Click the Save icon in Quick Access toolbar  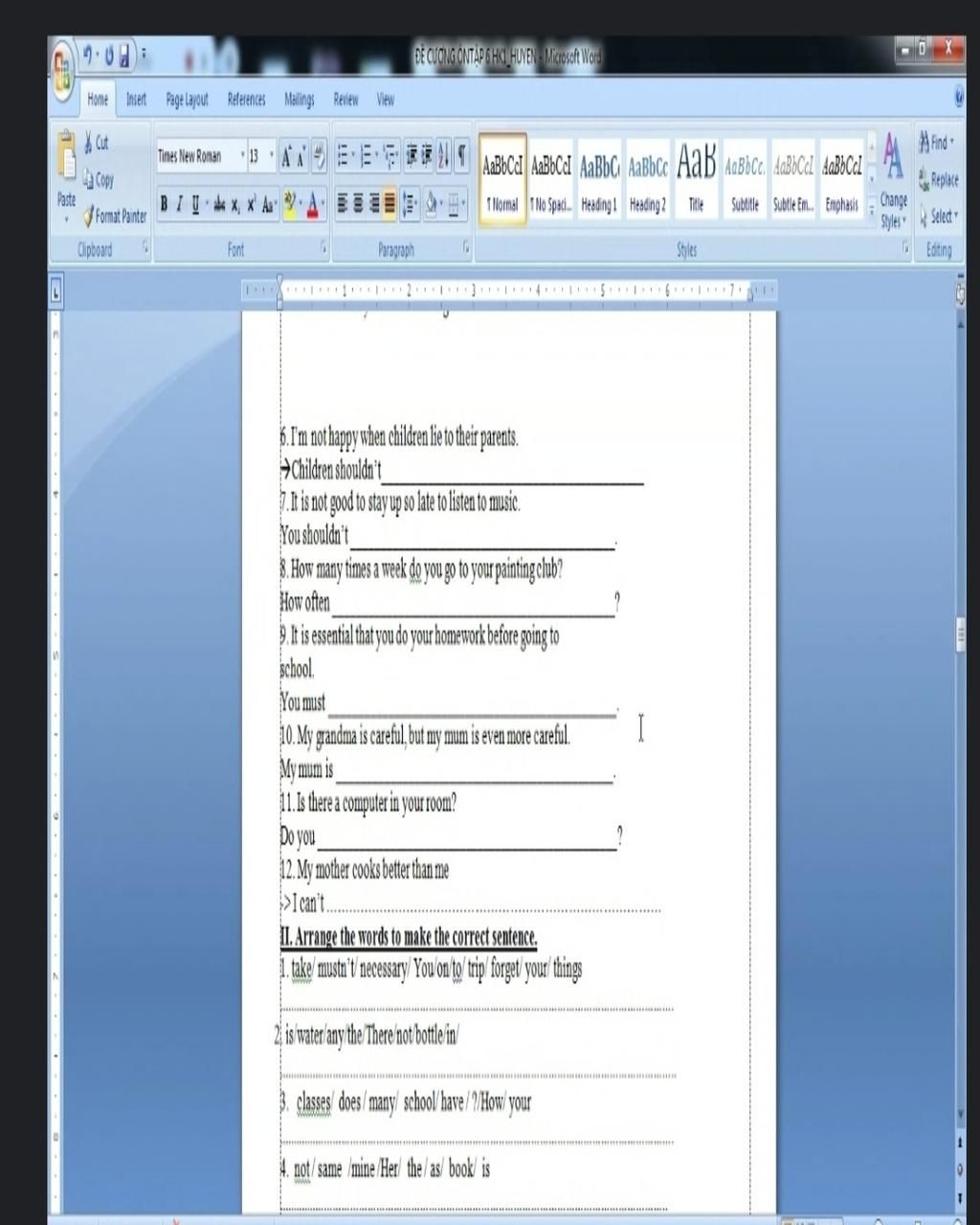coord(124,57)
